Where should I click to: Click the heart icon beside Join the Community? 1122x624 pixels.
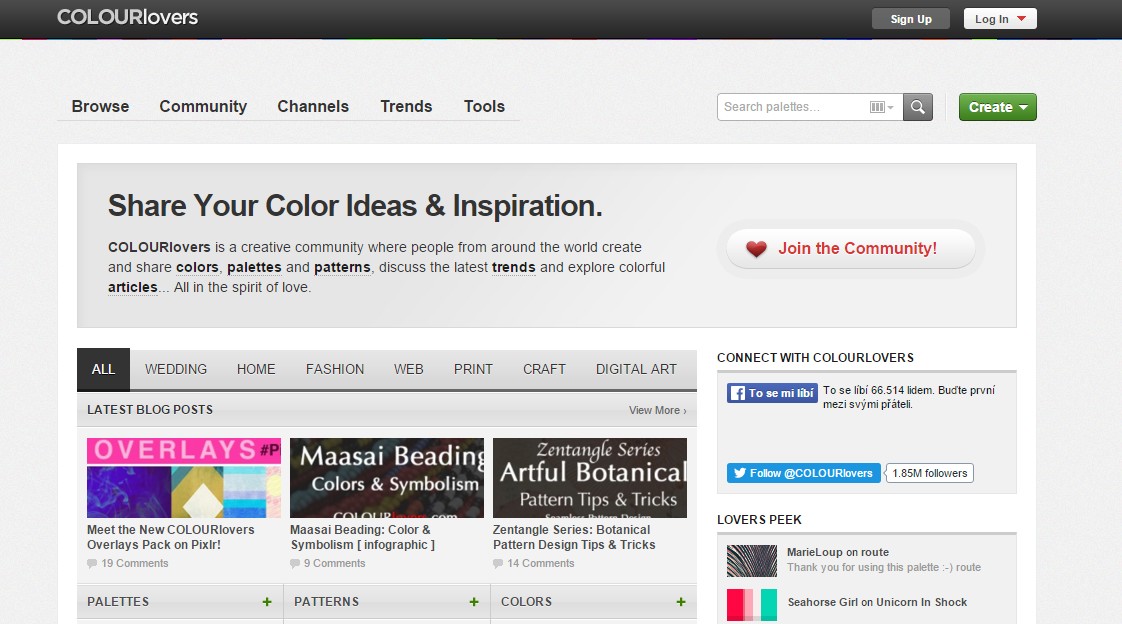757,248
